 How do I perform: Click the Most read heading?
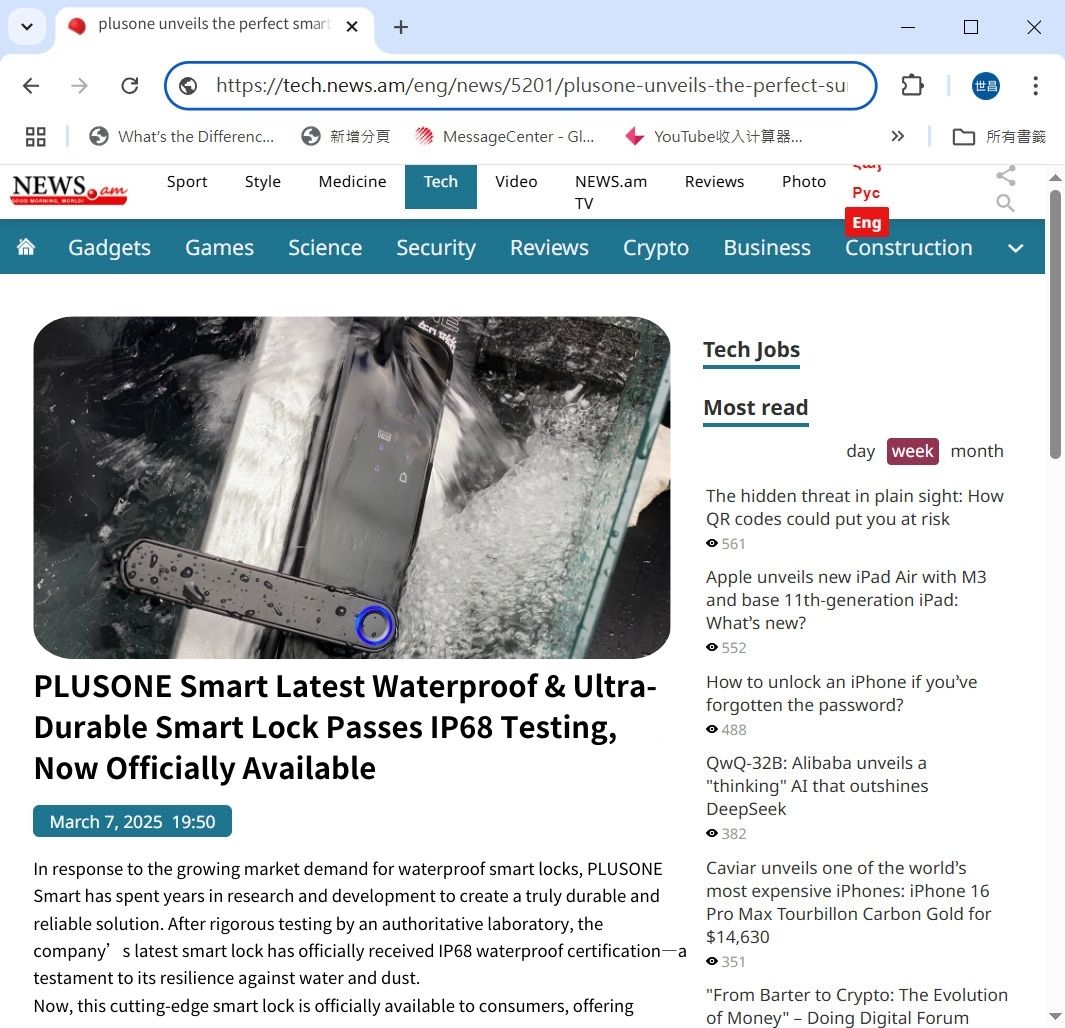pyautogui.click(x=755, y=407)
